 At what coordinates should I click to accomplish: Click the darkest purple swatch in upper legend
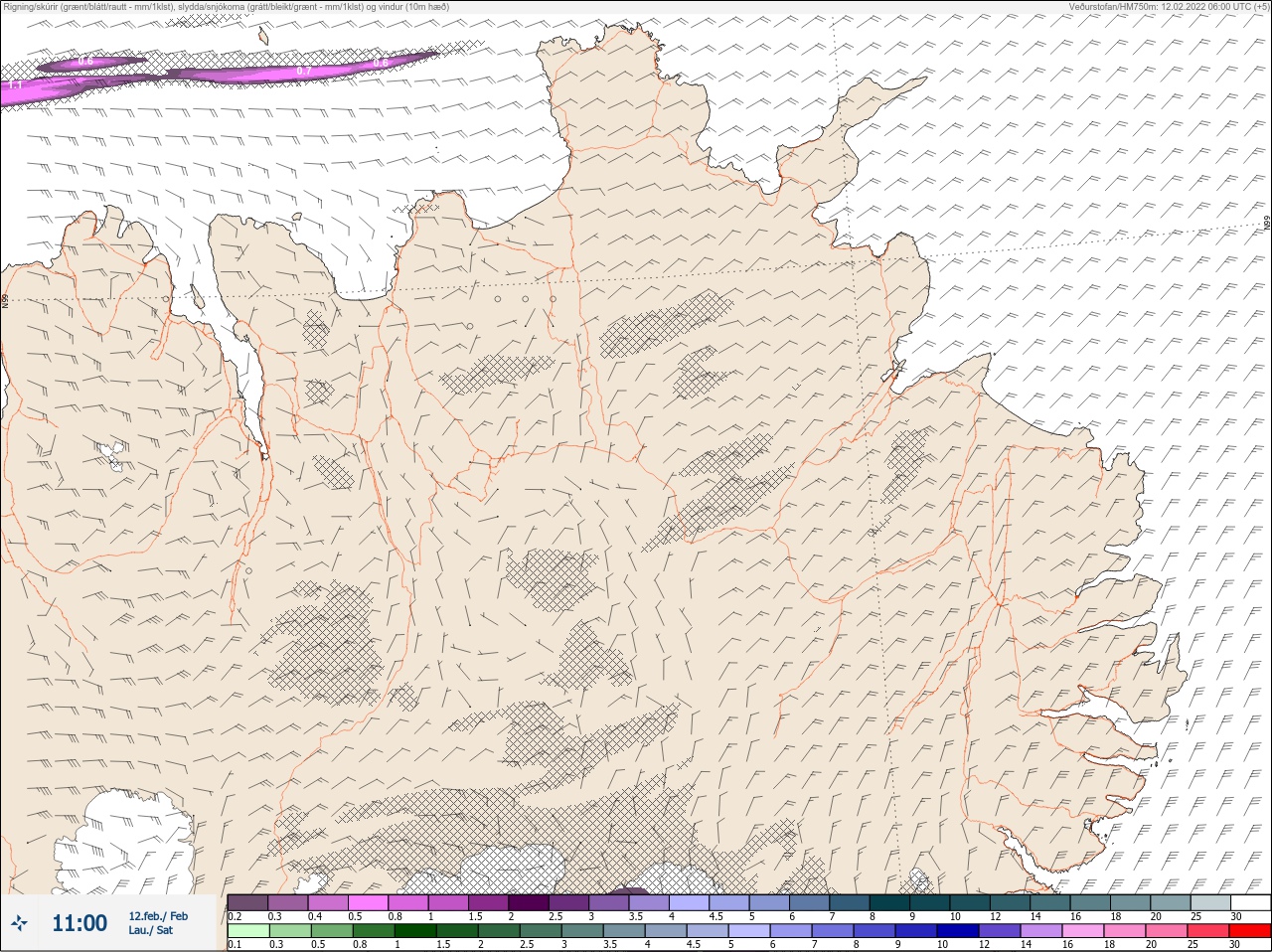coord(529,902)
